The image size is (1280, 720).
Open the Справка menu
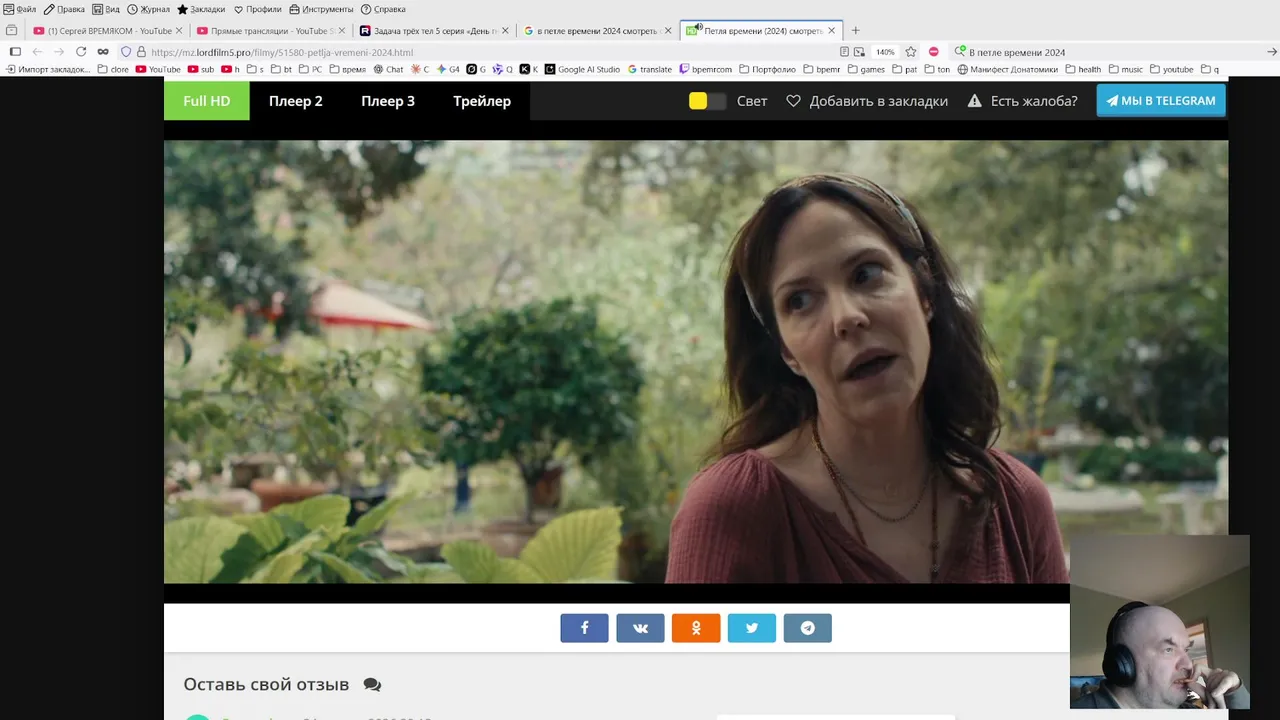(383, 9)
